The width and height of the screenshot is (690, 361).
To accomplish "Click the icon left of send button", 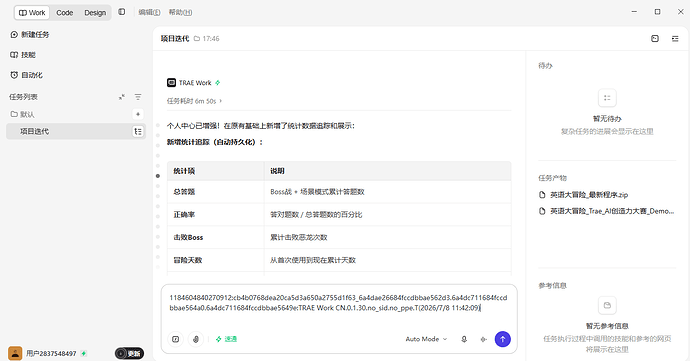I will [483, 339].
